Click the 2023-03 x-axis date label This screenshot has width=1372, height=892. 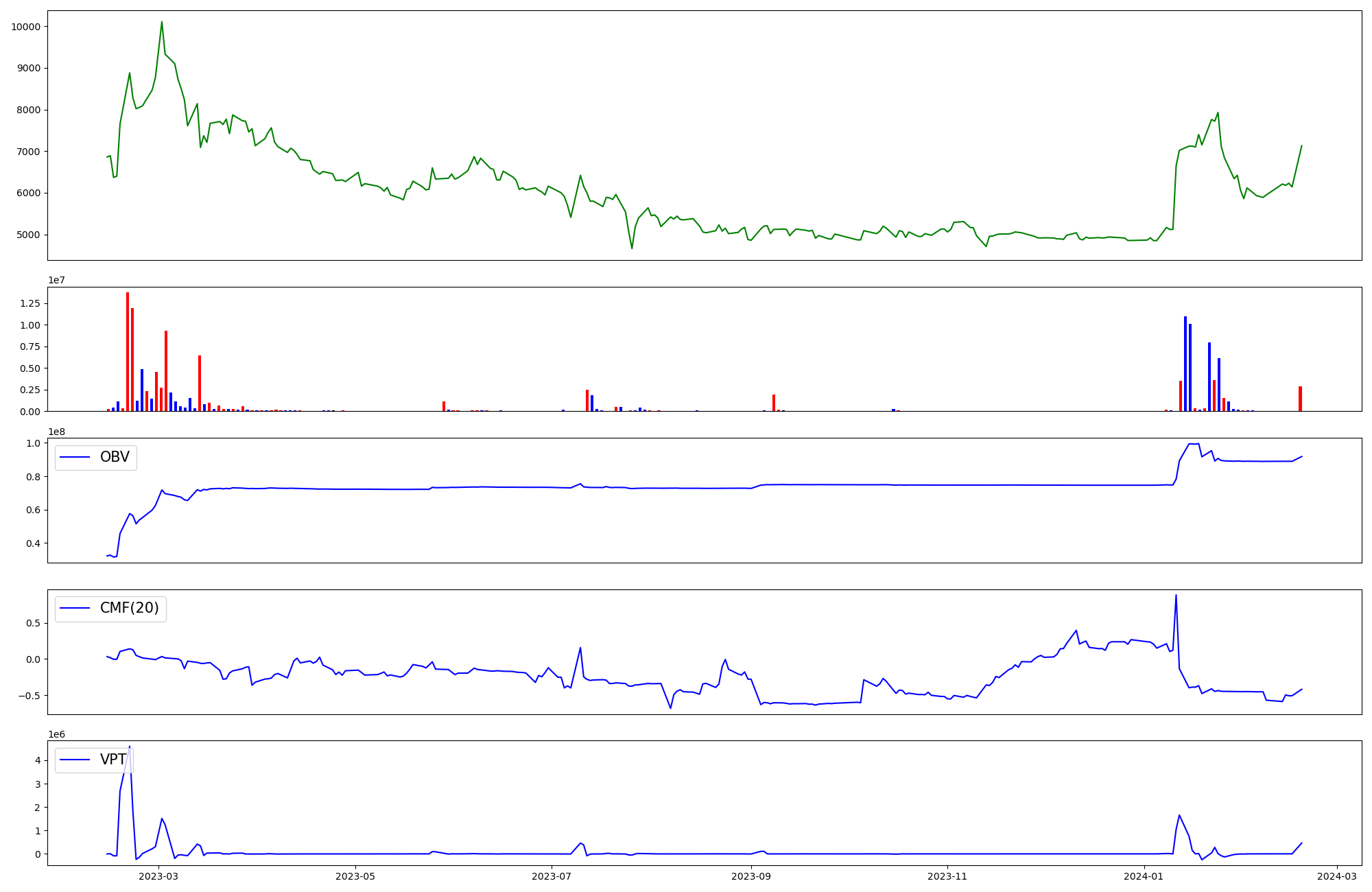[158, 876]
